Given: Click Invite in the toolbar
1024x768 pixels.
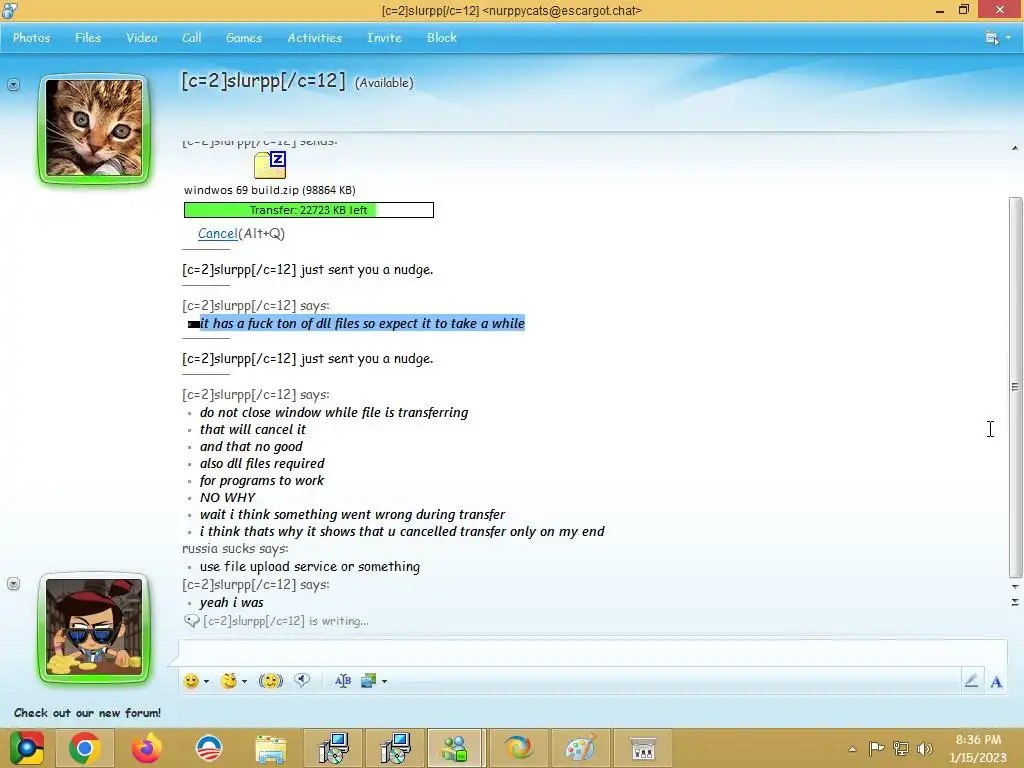Looking at the screenshot, I should pos(384,38).
